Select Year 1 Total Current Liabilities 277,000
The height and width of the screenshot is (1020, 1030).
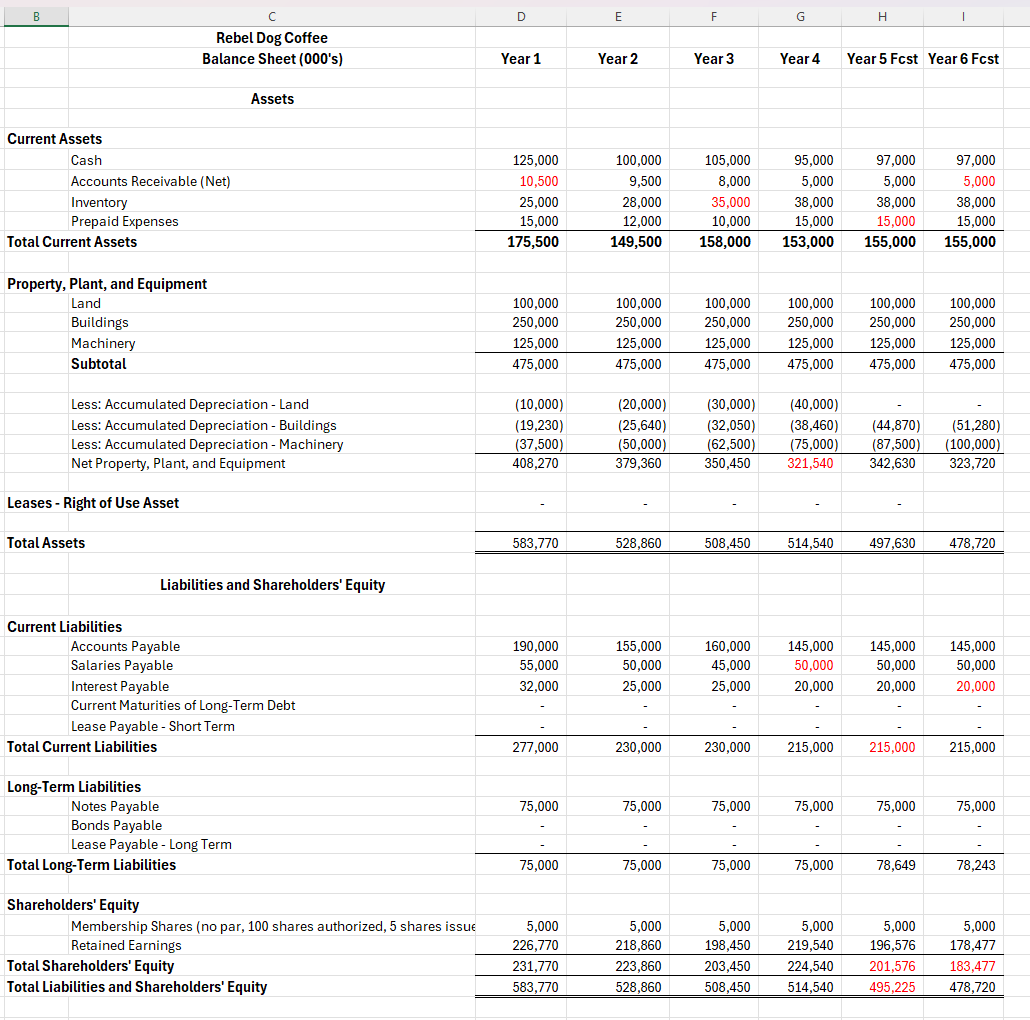pos(535,747)
